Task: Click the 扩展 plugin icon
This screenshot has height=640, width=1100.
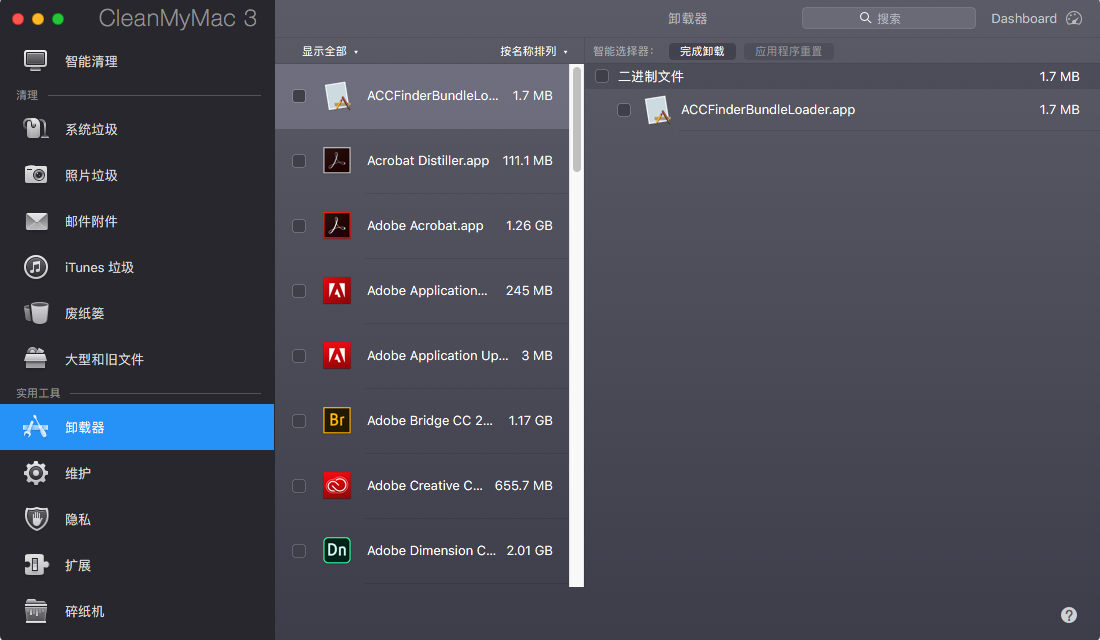Action: pyautogui.click(x=36, y=565)
